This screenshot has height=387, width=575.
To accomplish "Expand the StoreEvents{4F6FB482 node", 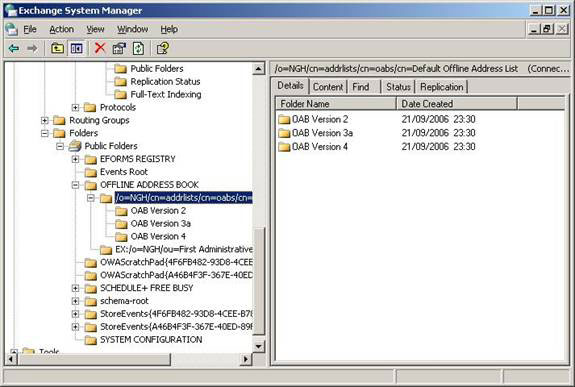I will pyautogui.click(x=75, y=314).
